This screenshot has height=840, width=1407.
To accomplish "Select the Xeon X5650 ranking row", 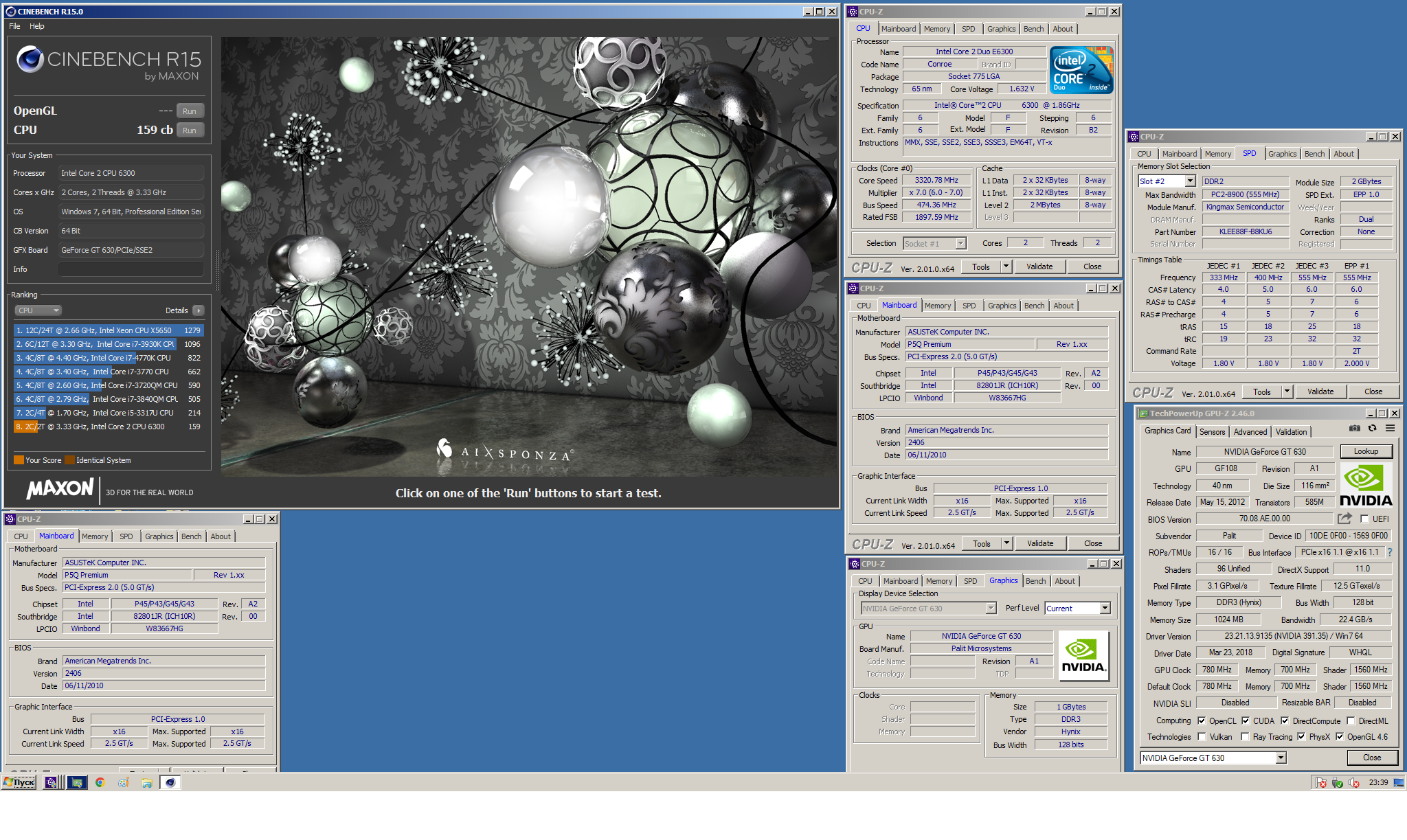I will 108,330.
